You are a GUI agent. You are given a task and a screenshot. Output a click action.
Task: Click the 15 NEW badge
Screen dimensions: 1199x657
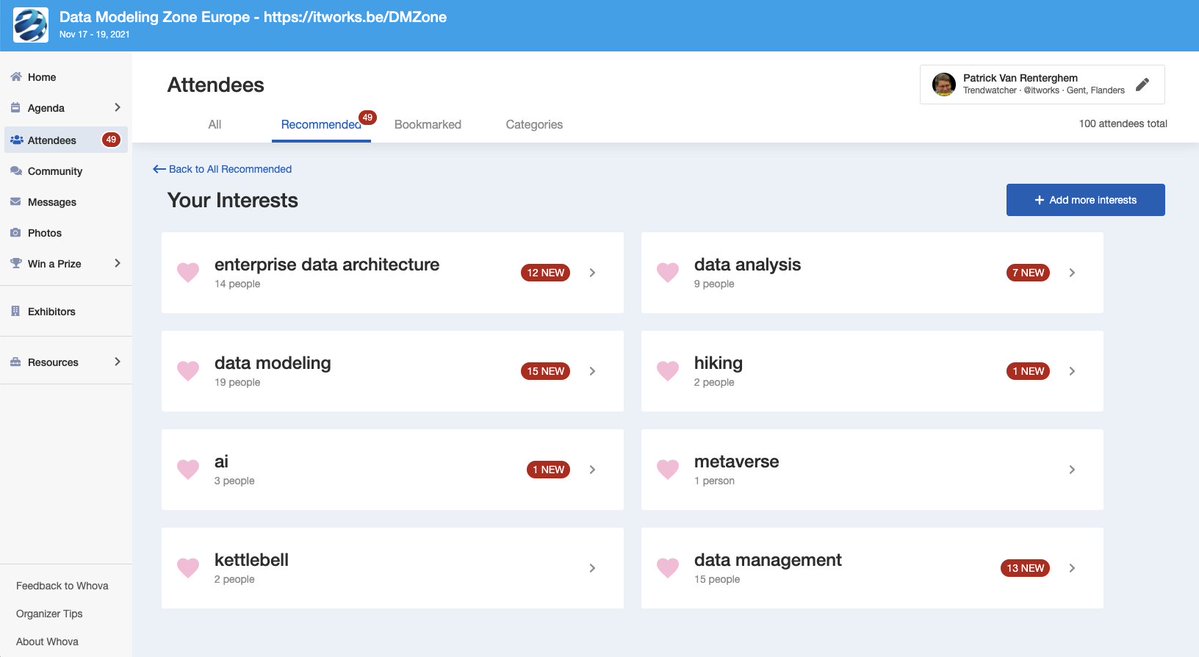545,371
